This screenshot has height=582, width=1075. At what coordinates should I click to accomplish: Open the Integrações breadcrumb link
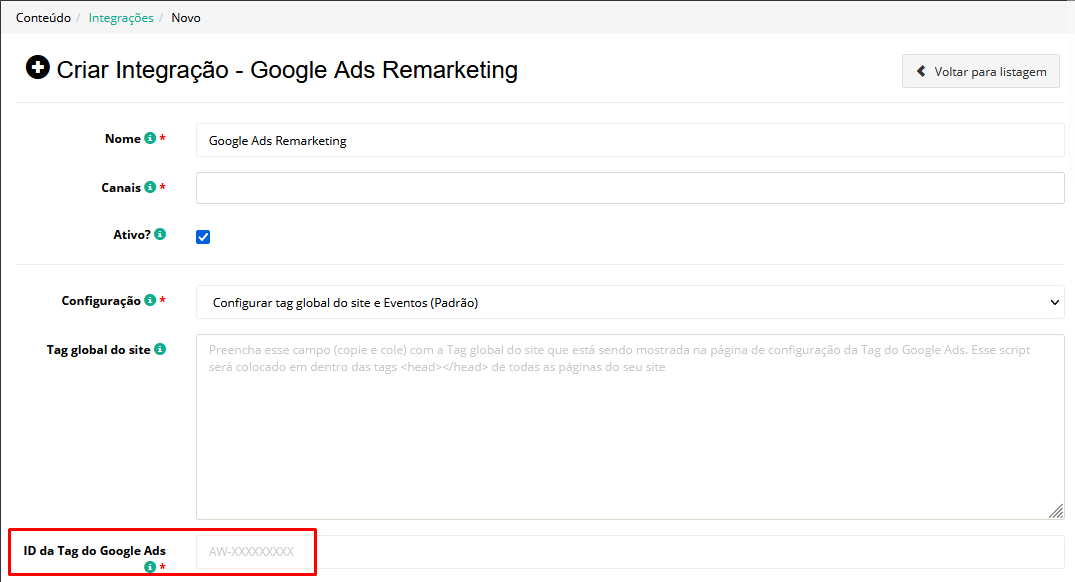[121, 18]
